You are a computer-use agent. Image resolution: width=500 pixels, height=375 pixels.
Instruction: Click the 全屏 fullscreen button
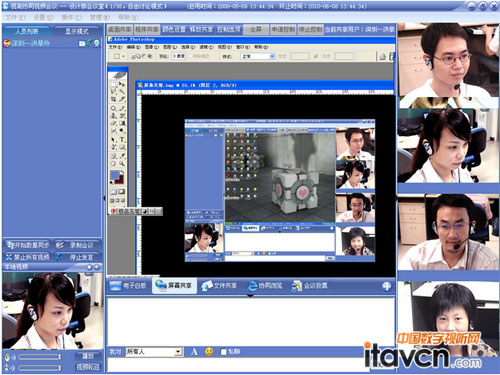point(256,29)
